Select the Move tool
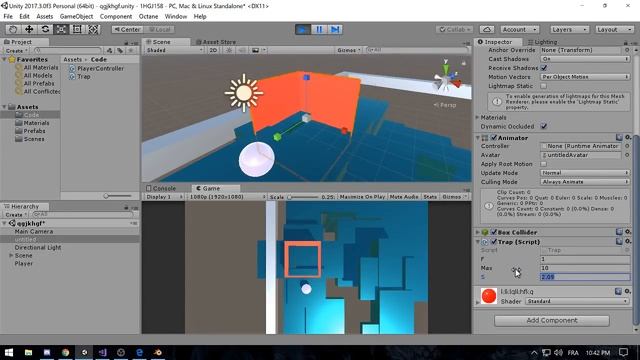The image size is (640, 360). (29, 29)
